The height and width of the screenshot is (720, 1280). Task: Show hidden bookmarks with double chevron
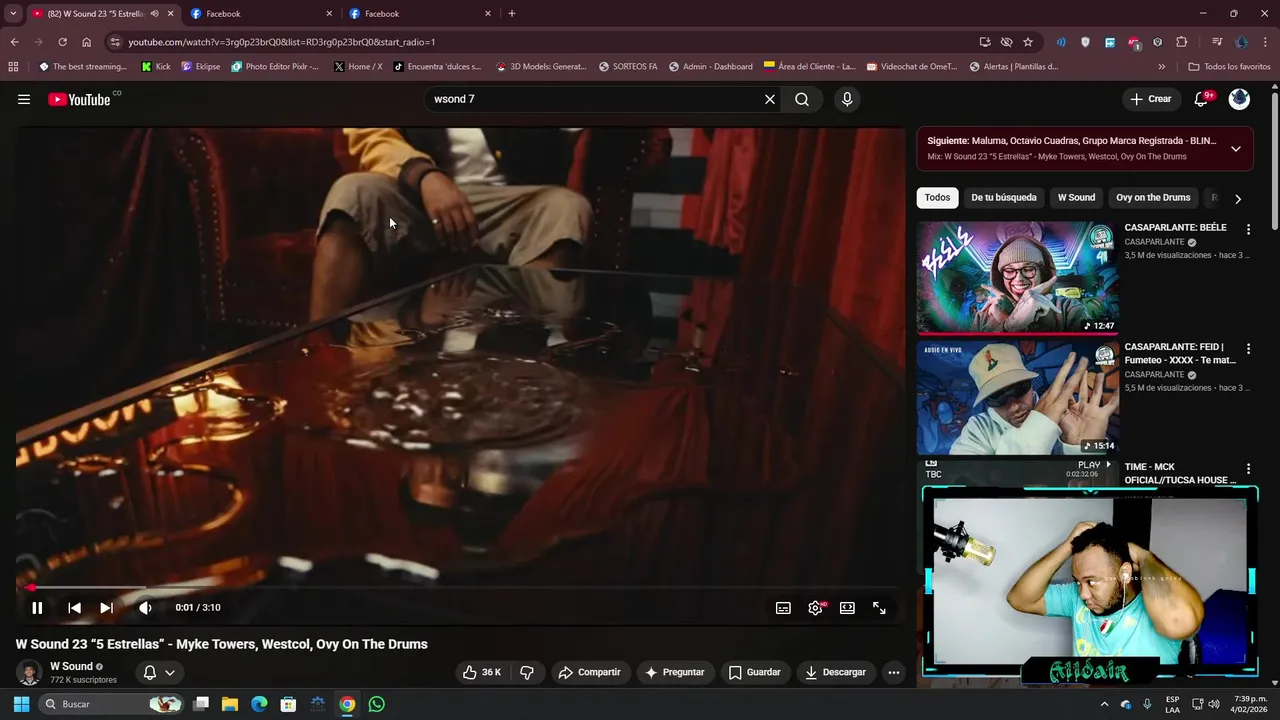[1161, 67]
